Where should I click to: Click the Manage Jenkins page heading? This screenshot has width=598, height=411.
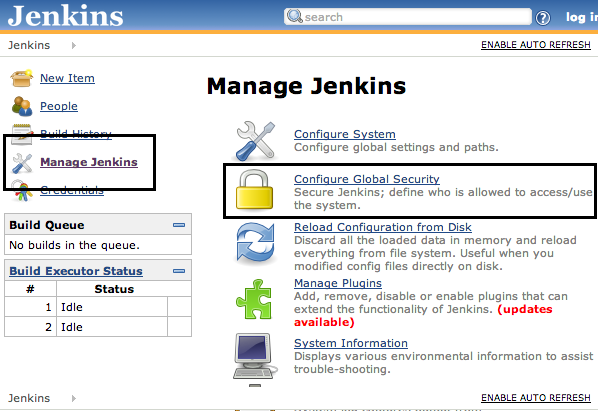[x=306, y=86]
